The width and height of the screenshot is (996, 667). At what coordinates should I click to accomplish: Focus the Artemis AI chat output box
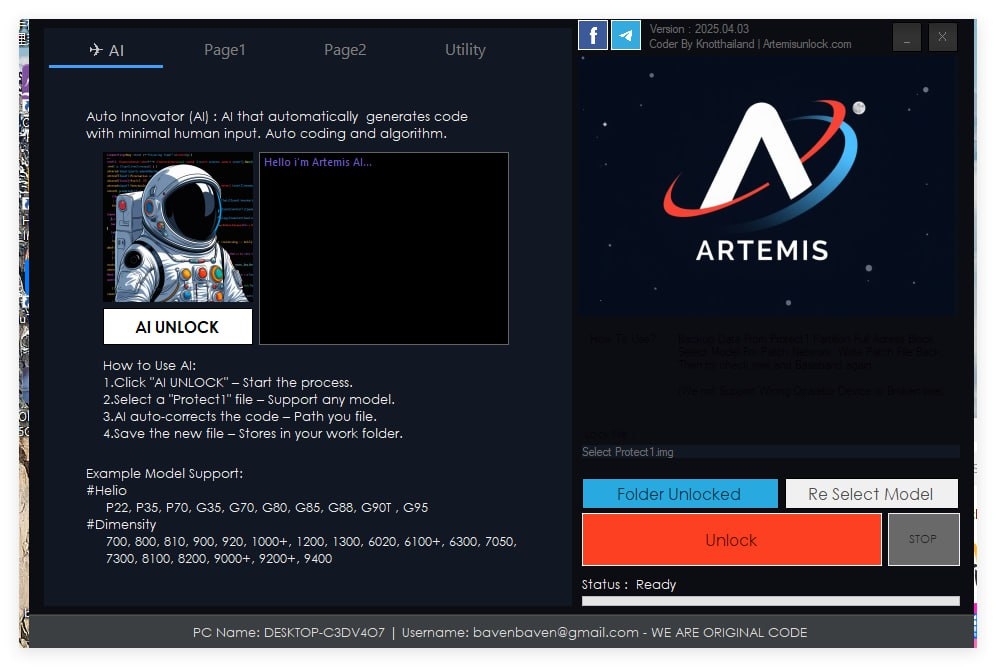384,249
